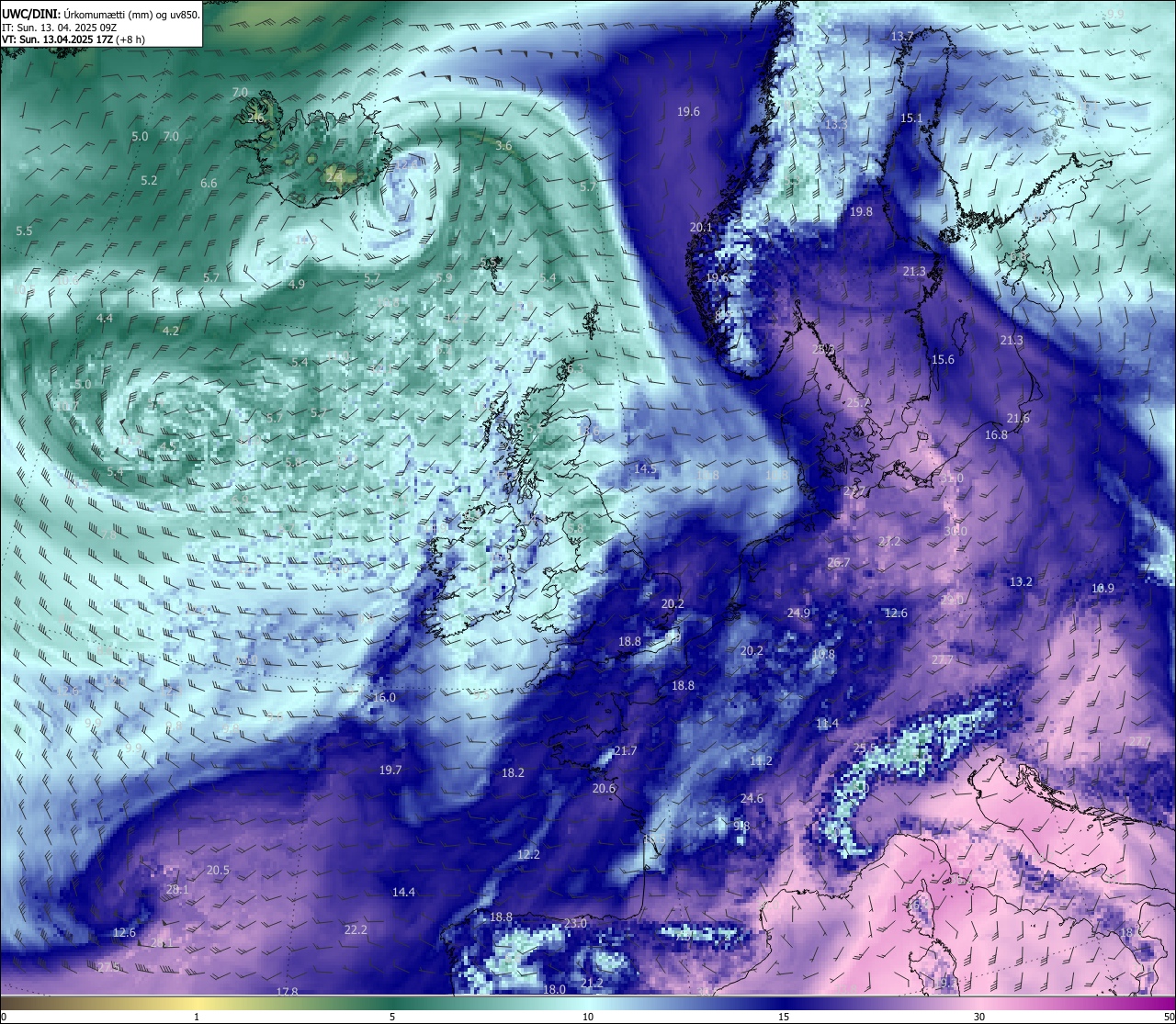This screenshot has height=1024, width=1176.
Task: Click the 13.2 value map label
Action: click(x=1021, y=582)
